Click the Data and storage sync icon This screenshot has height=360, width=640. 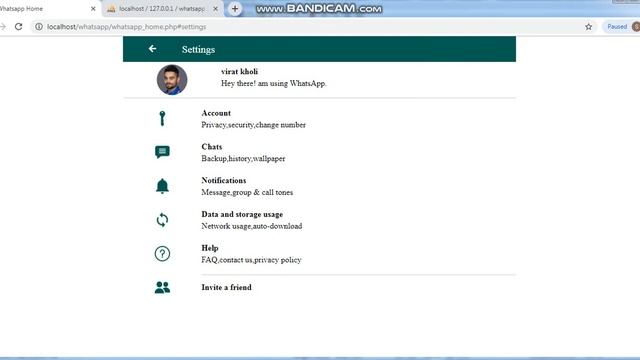pyautogui.click(x=162, y=220)
